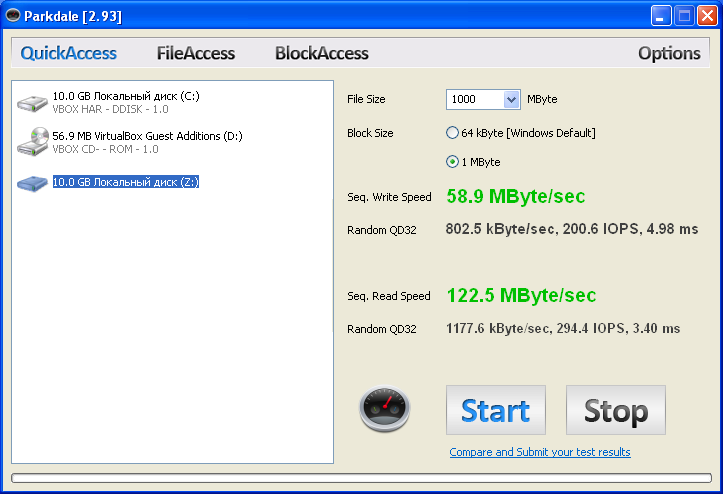Click the blue Z: drive icon

32,184
